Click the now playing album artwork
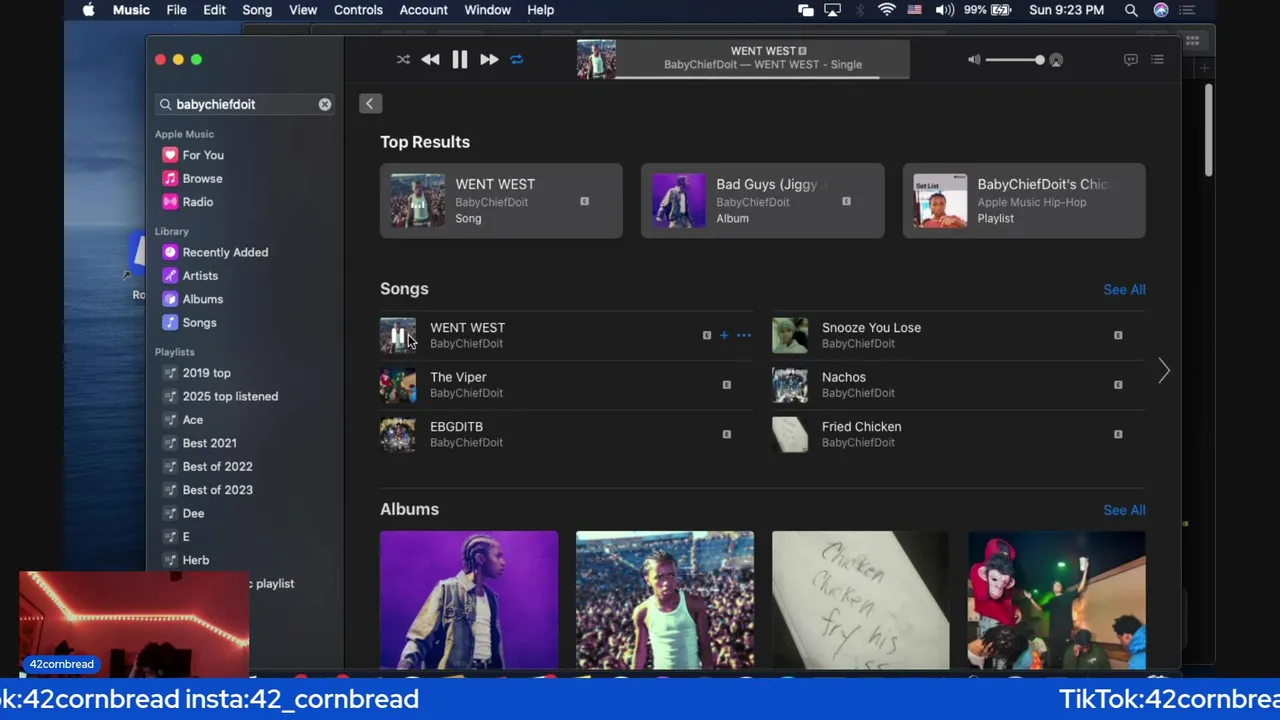Screen dimensions: 1280x720 [x=596, y=59]
